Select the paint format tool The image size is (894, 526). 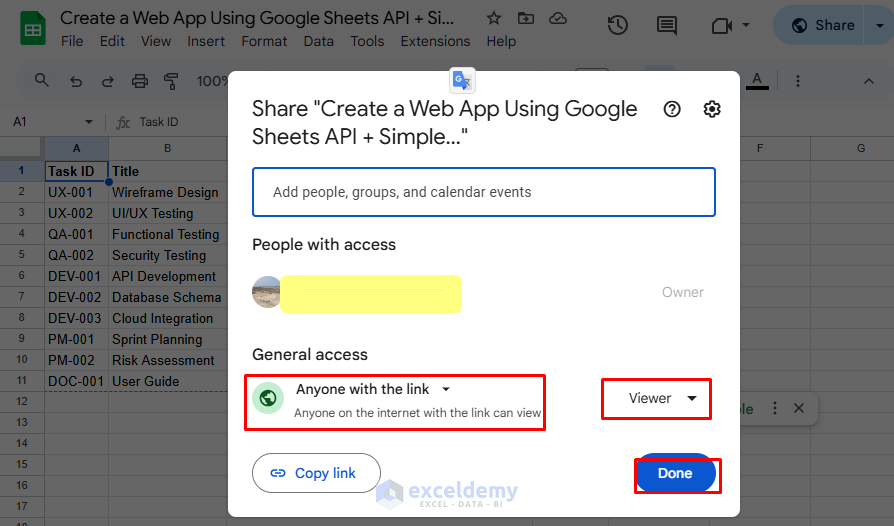click(x=171, y=81)
